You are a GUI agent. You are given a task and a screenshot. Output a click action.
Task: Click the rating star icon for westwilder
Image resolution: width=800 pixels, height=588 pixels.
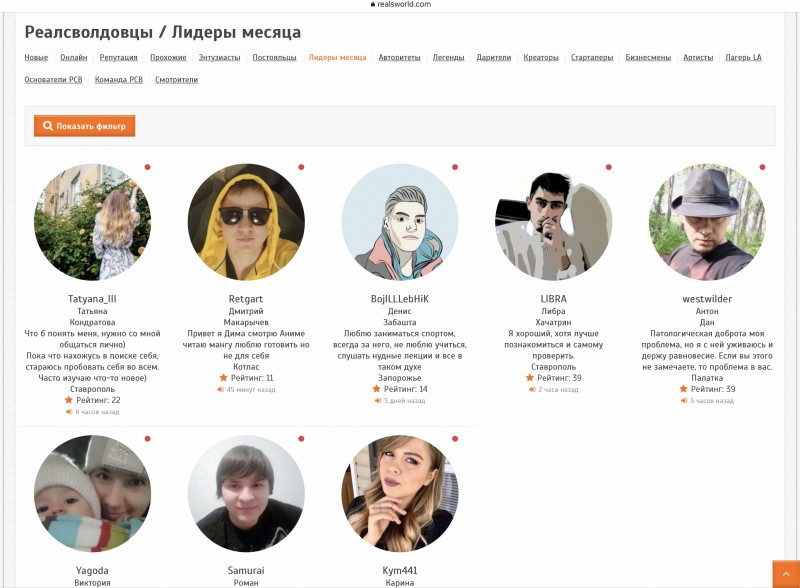click(684, 389)
